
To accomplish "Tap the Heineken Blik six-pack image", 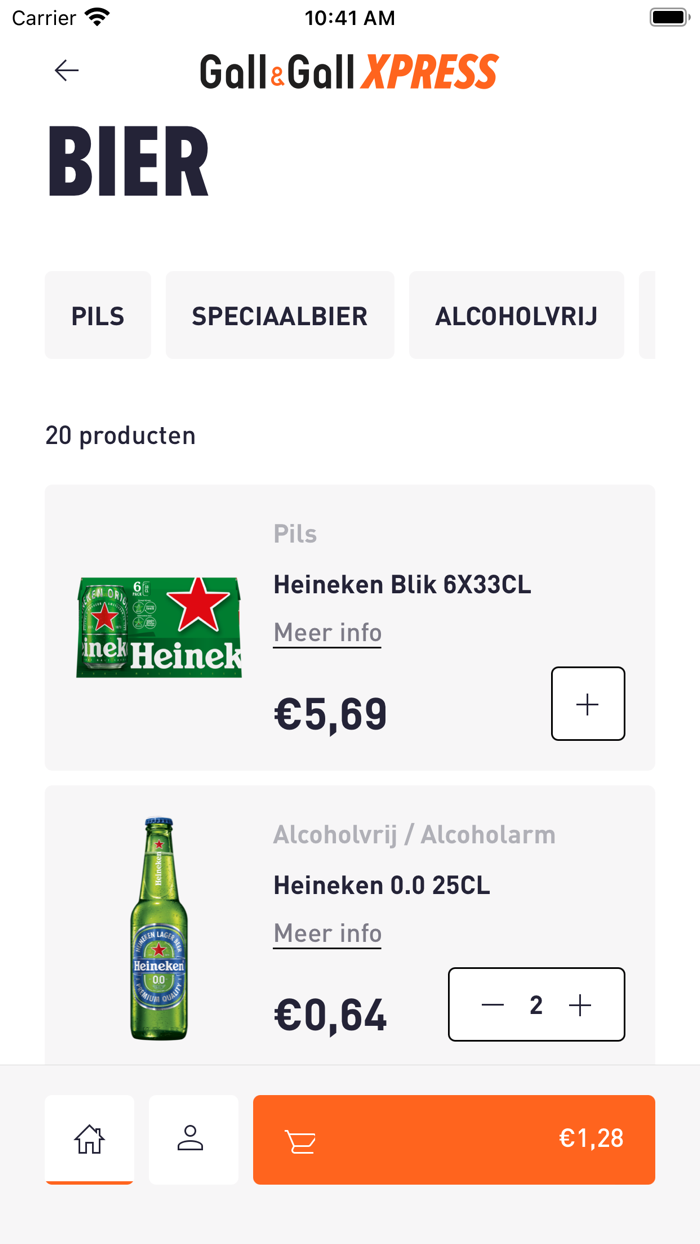I will pos(160,628).
